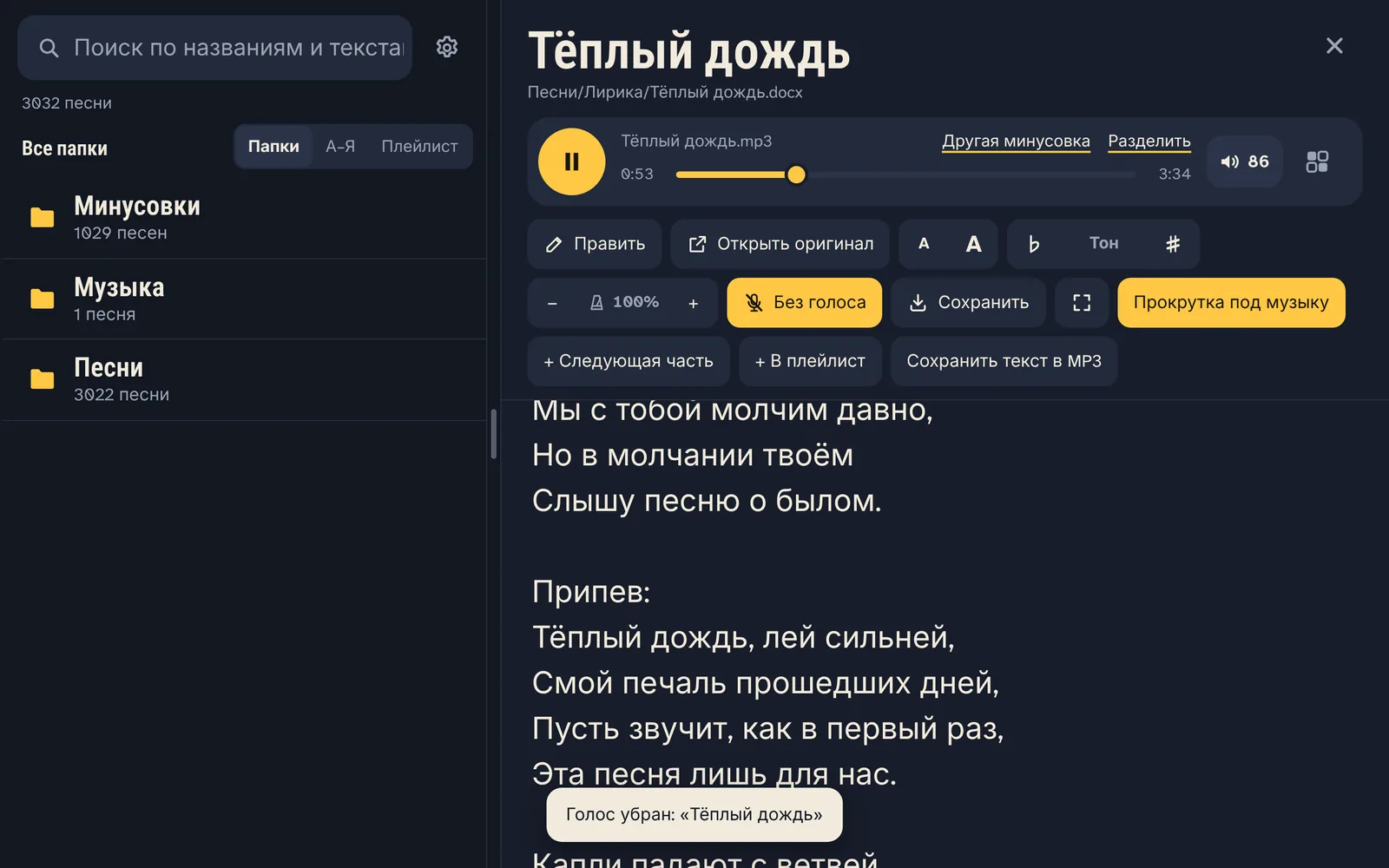Toggle fullscreen lyrics view
Image resolution: width=1389 pixels, height=868 pixels.
pos(1082,303)
